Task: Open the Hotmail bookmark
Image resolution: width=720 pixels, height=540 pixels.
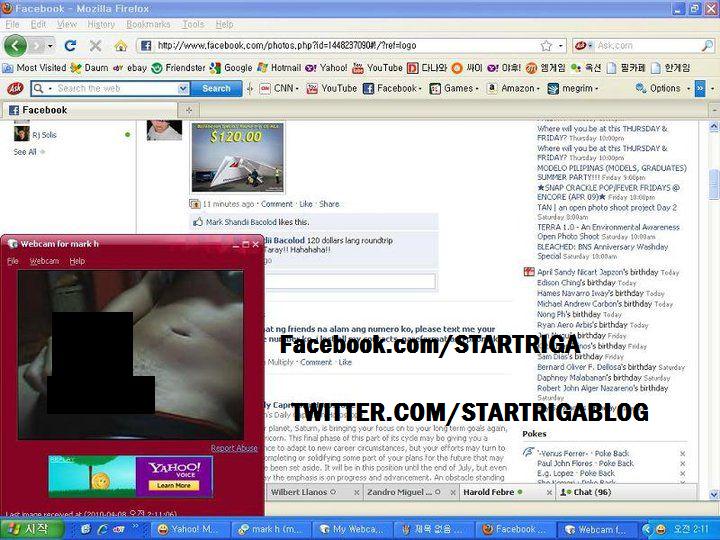Action: tap(277, 68)
